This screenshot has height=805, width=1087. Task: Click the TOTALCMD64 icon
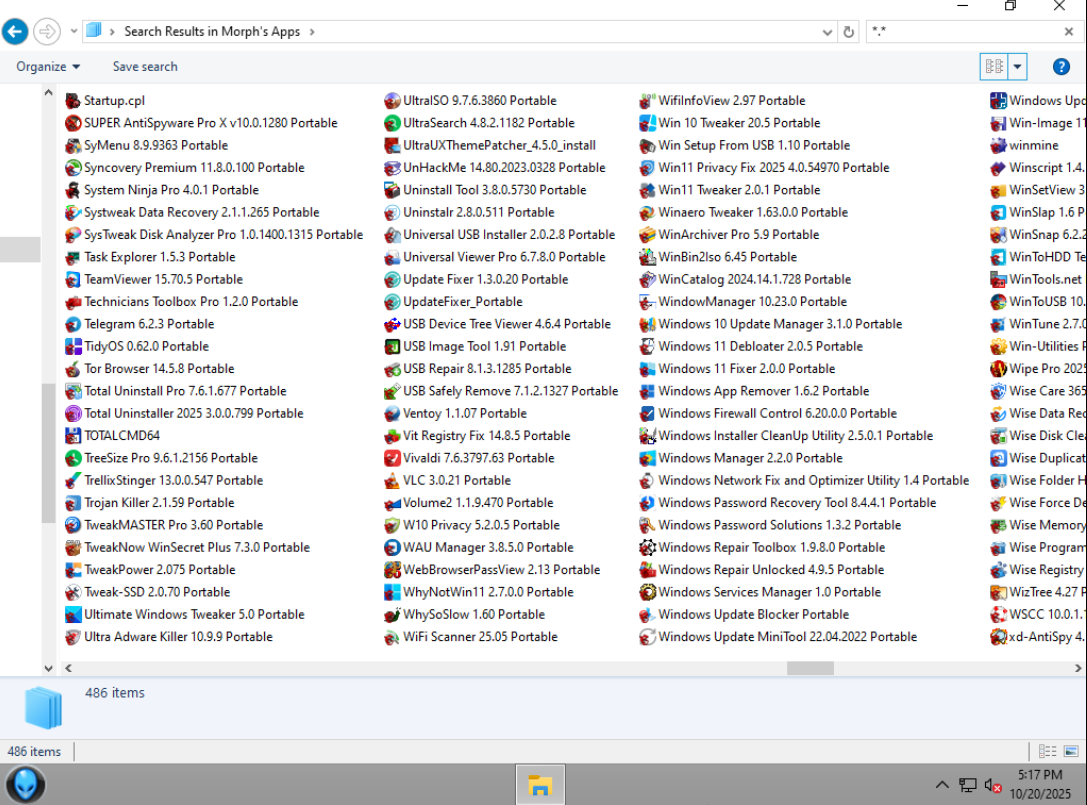pos(73,435)
